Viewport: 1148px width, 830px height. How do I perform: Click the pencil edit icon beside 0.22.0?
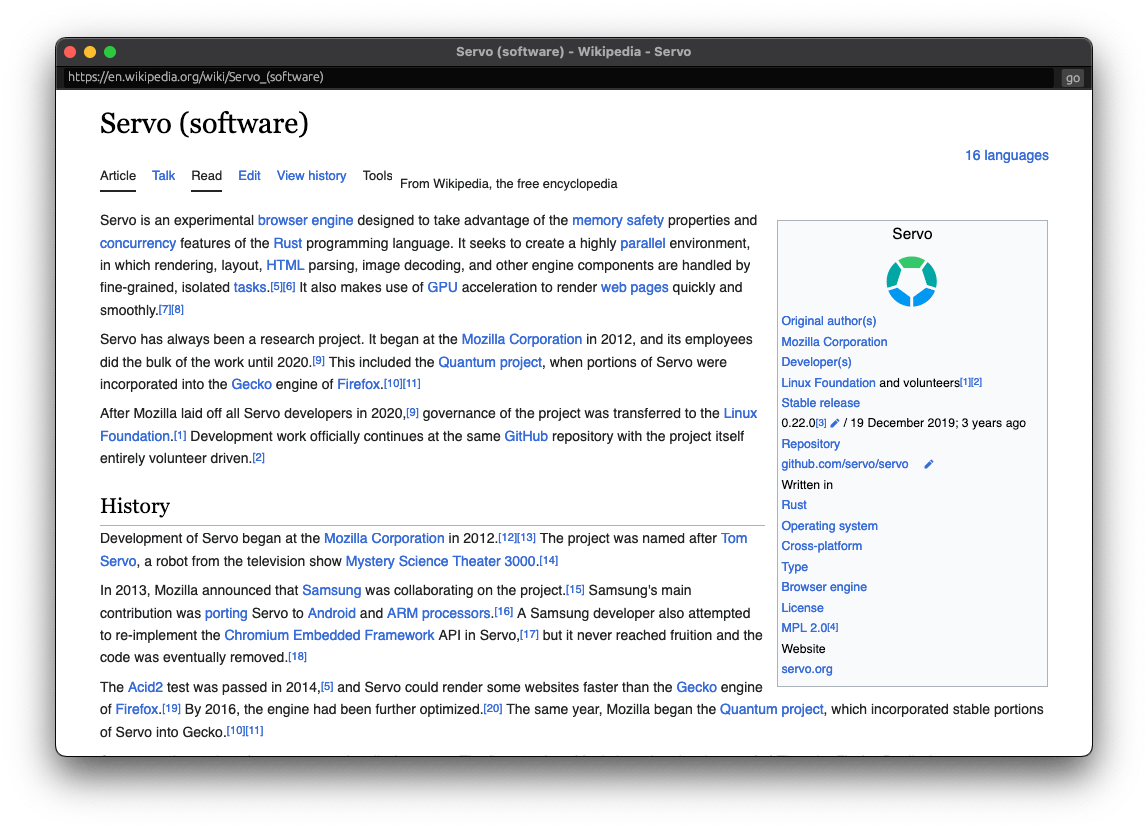point(835,423)
